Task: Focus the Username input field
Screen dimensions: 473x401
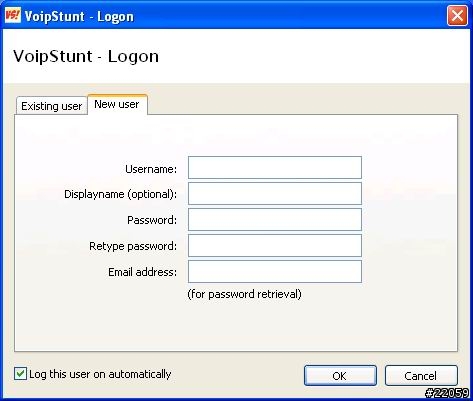Action: coord(275,167)
